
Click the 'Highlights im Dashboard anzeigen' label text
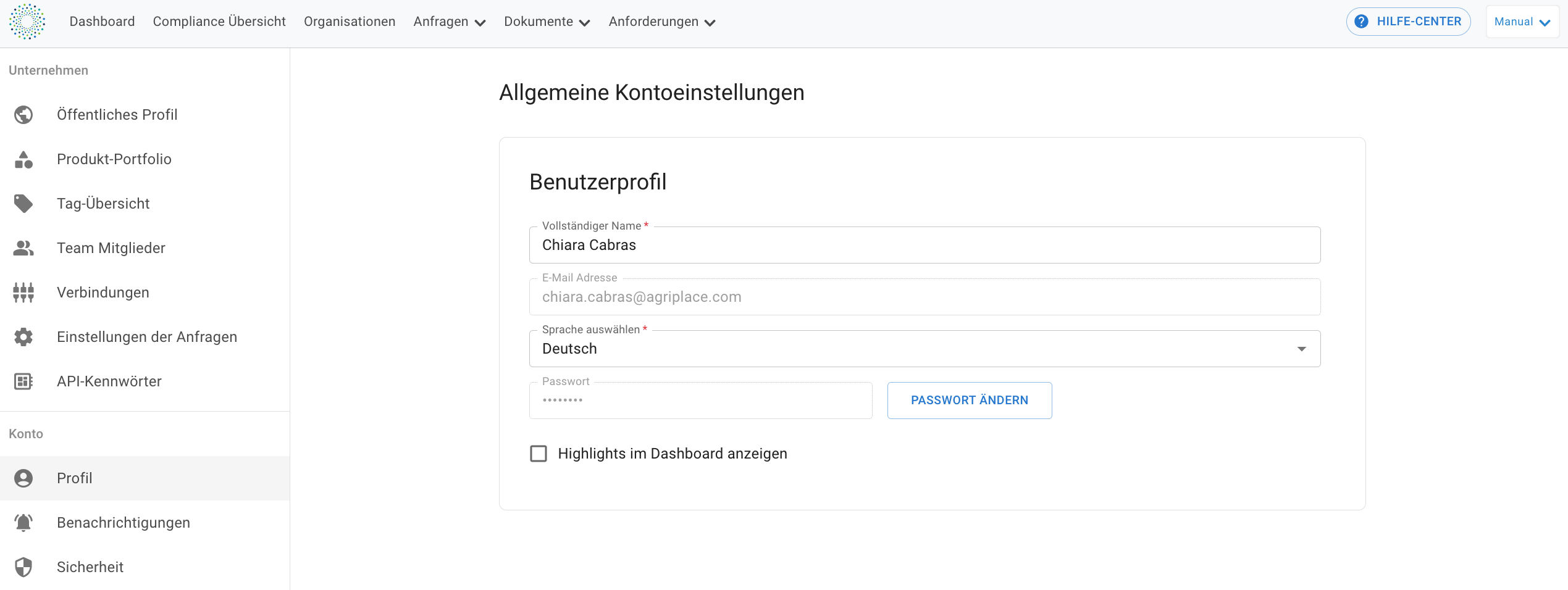(673, 454)
